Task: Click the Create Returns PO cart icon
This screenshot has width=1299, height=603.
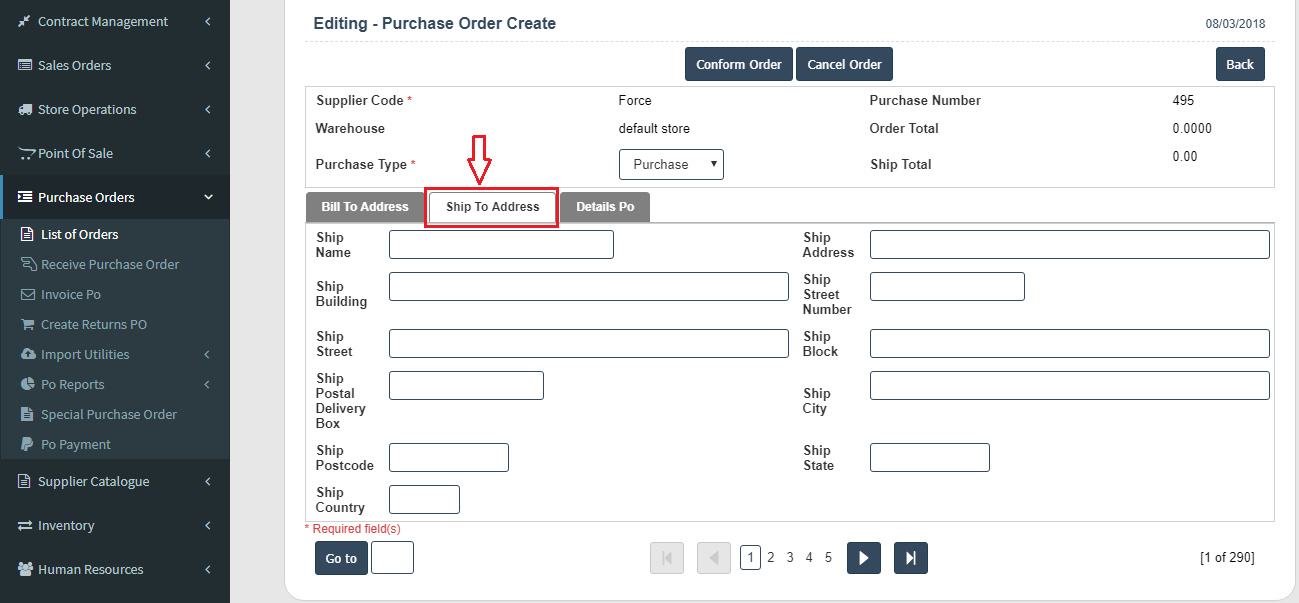Action: pos(28,325)
